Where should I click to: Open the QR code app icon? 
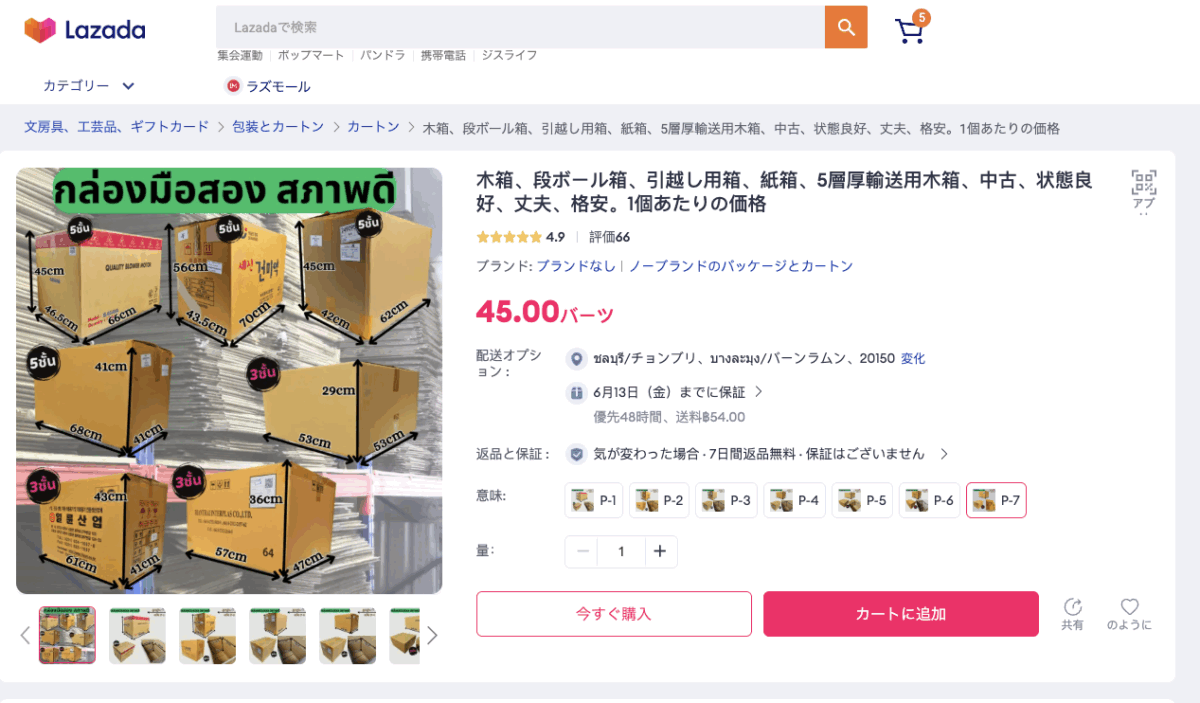click(x=1144, y=182)
